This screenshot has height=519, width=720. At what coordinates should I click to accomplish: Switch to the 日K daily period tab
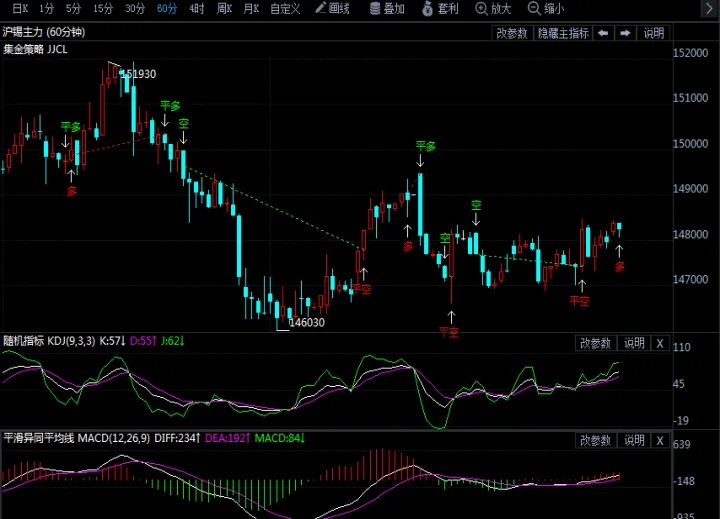(20, 8)
